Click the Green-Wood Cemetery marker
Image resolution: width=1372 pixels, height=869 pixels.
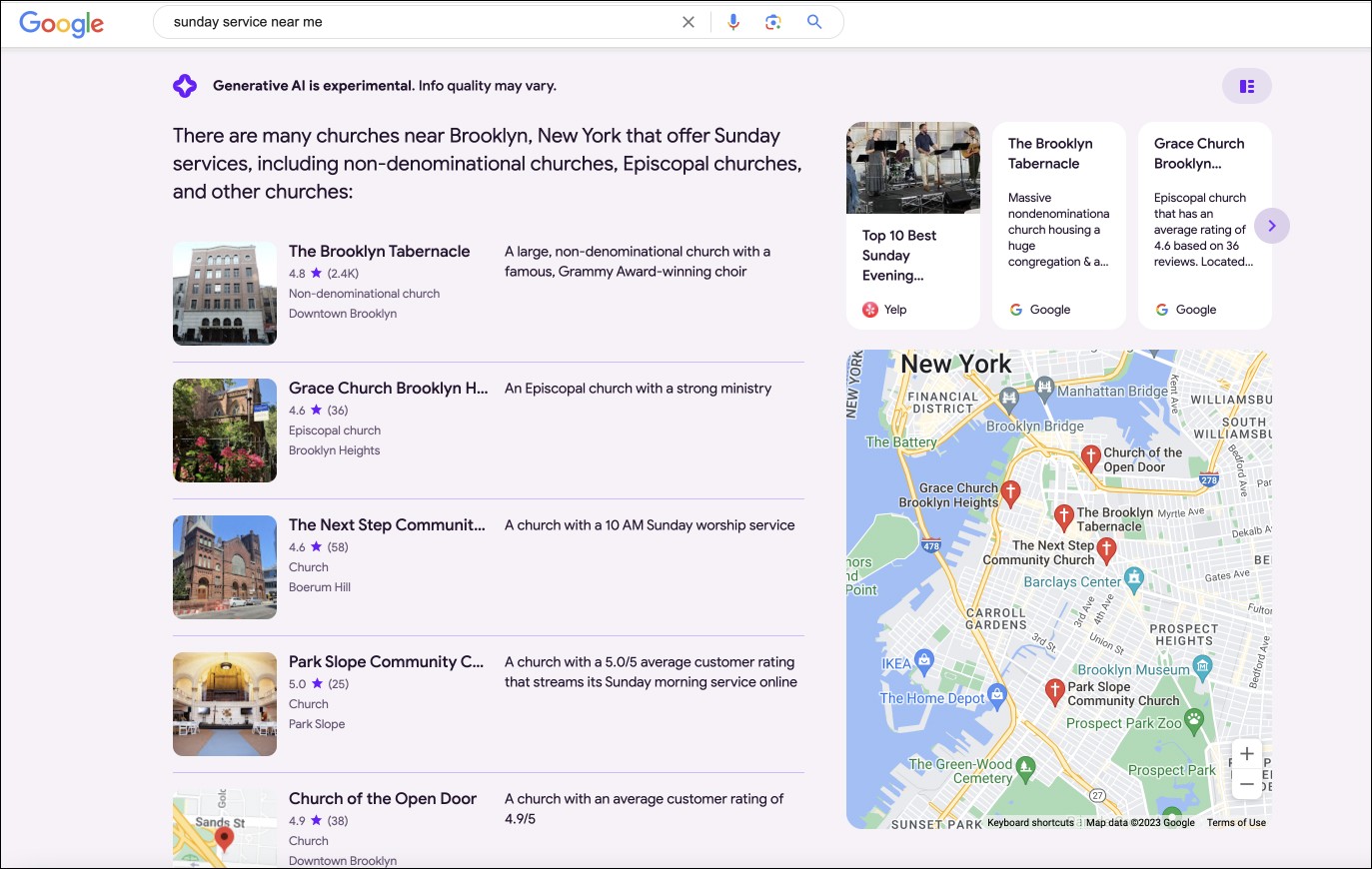click(x=1025, y=768)
